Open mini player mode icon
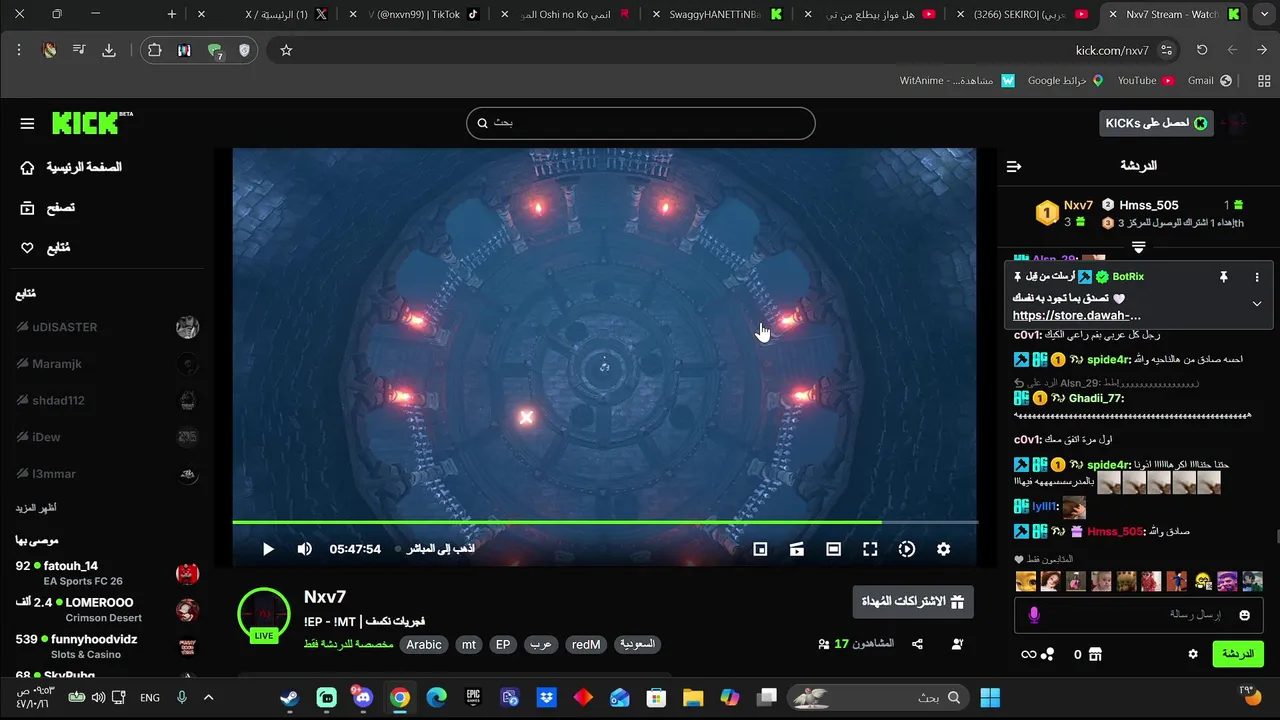Screen dimensions: 1280x720 coord(760,549)
